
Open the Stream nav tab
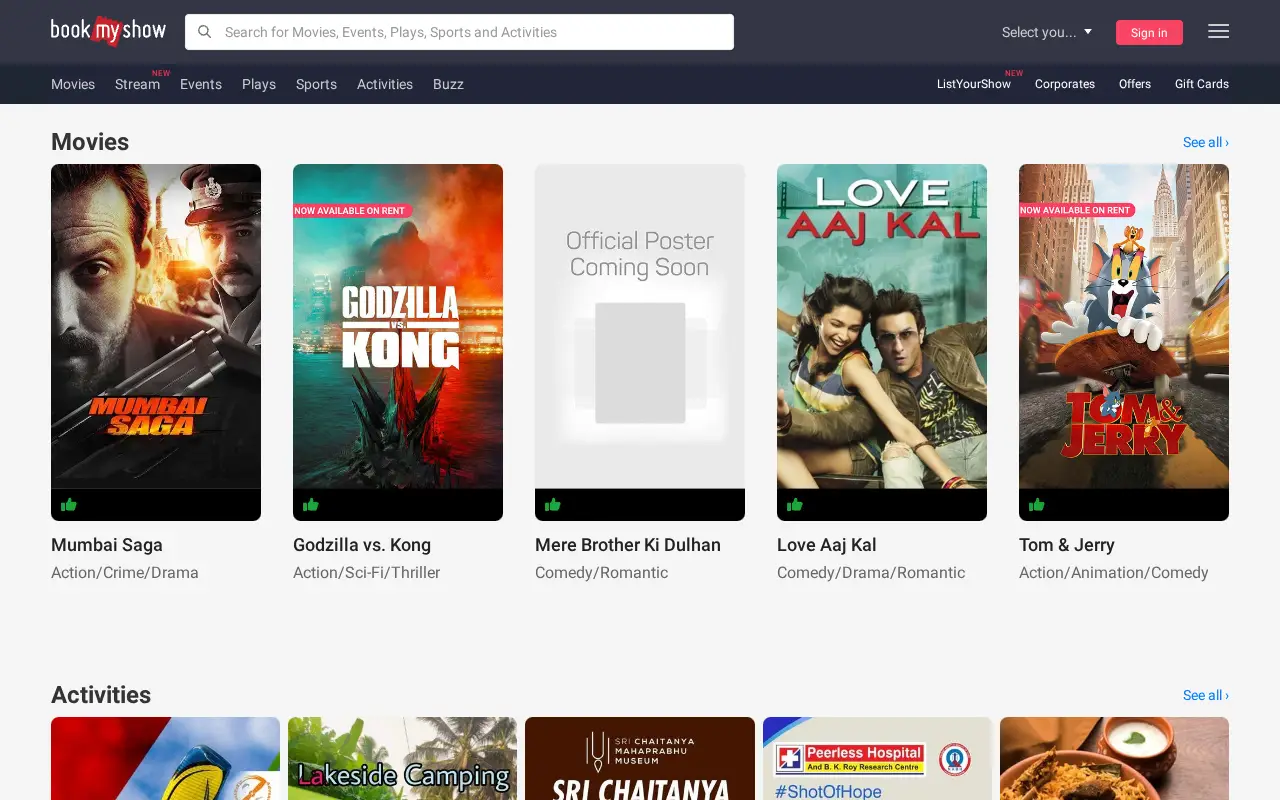137,84
